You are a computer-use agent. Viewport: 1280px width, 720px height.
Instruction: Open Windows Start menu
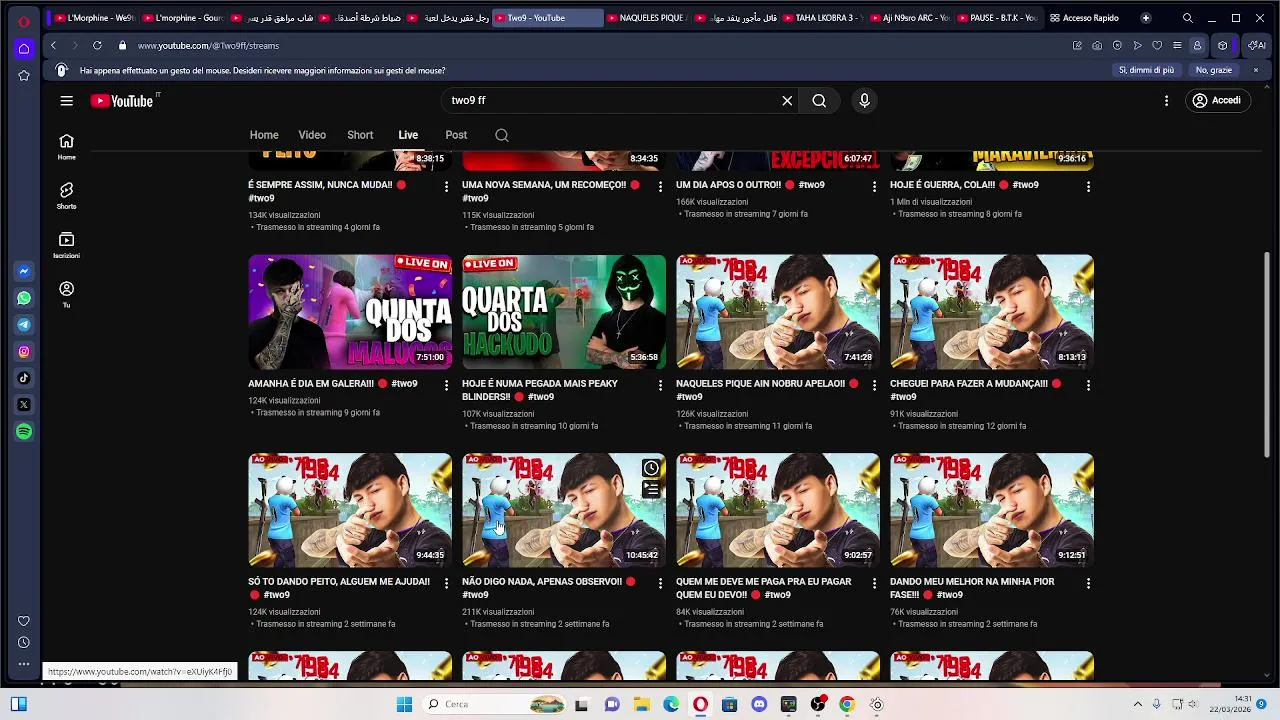[x=404, y=704]
